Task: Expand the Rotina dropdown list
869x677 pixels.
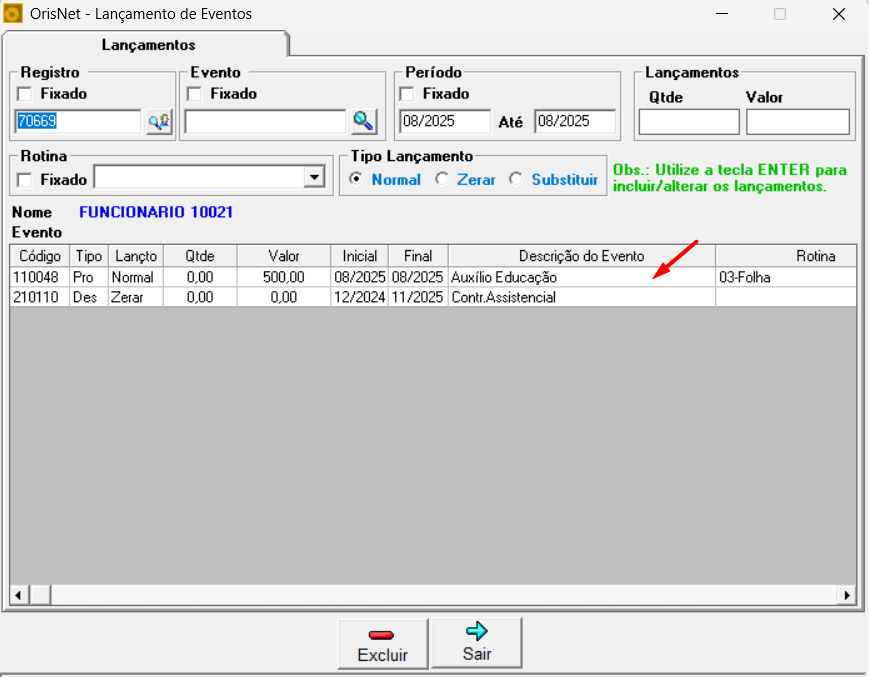Action: click(x=314, y=178)
